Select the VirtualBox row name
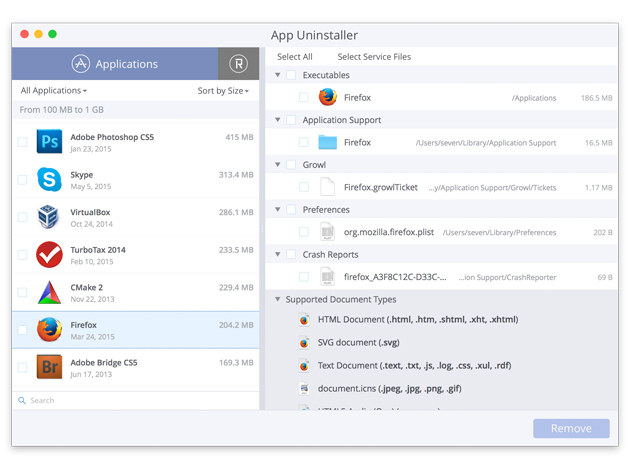Viewport: 630px width, 473px height. coord(90,212)
